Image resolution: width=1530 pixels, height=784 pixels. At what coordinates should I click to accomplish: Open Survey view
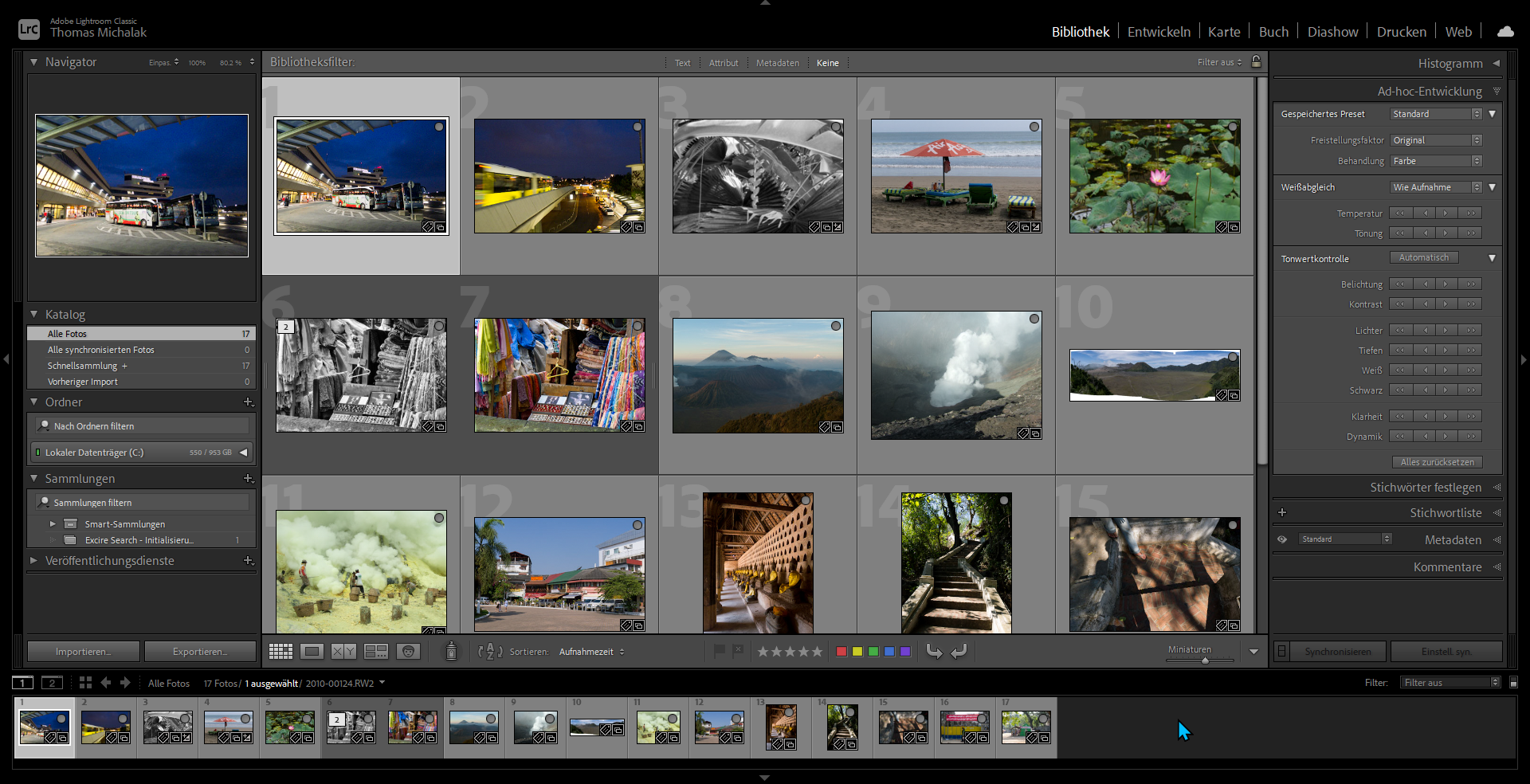click(375, 652)
